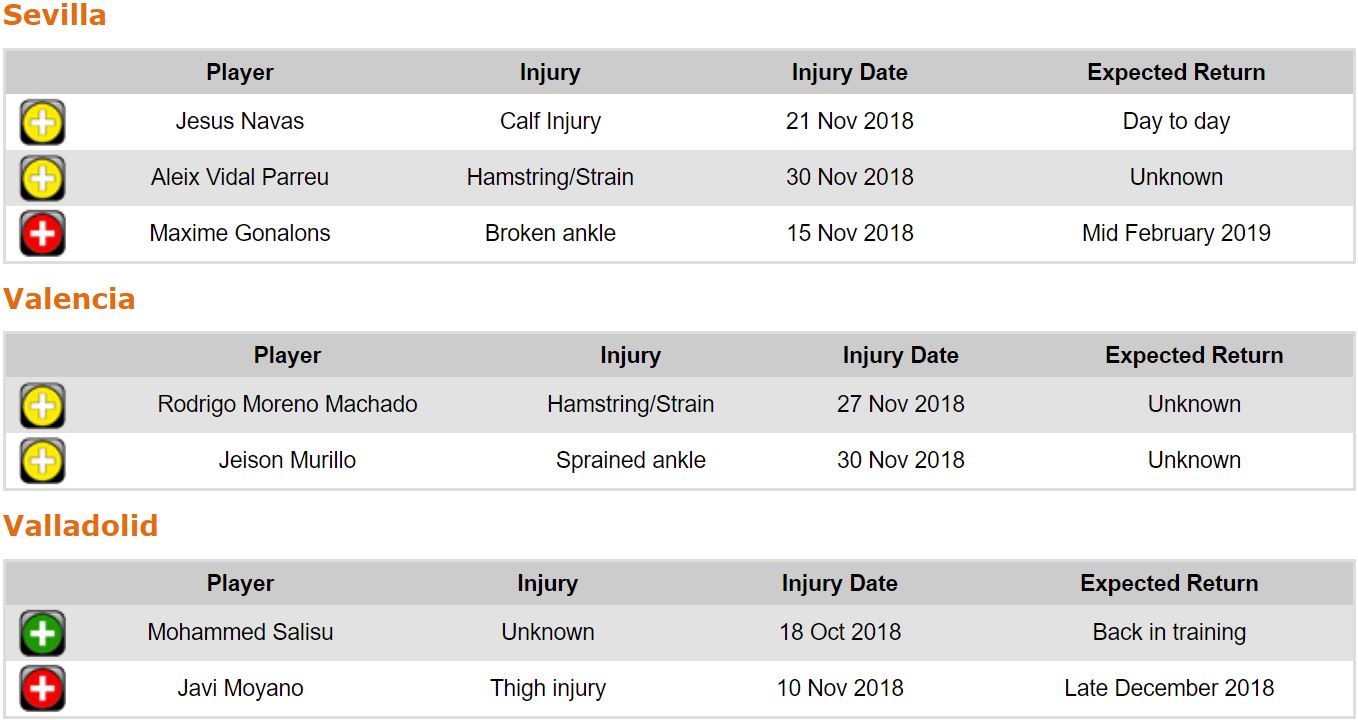Click the red cross icon next to Maxime Gonalons
This screenshot has width=1358, height=720.
point(42,235)
